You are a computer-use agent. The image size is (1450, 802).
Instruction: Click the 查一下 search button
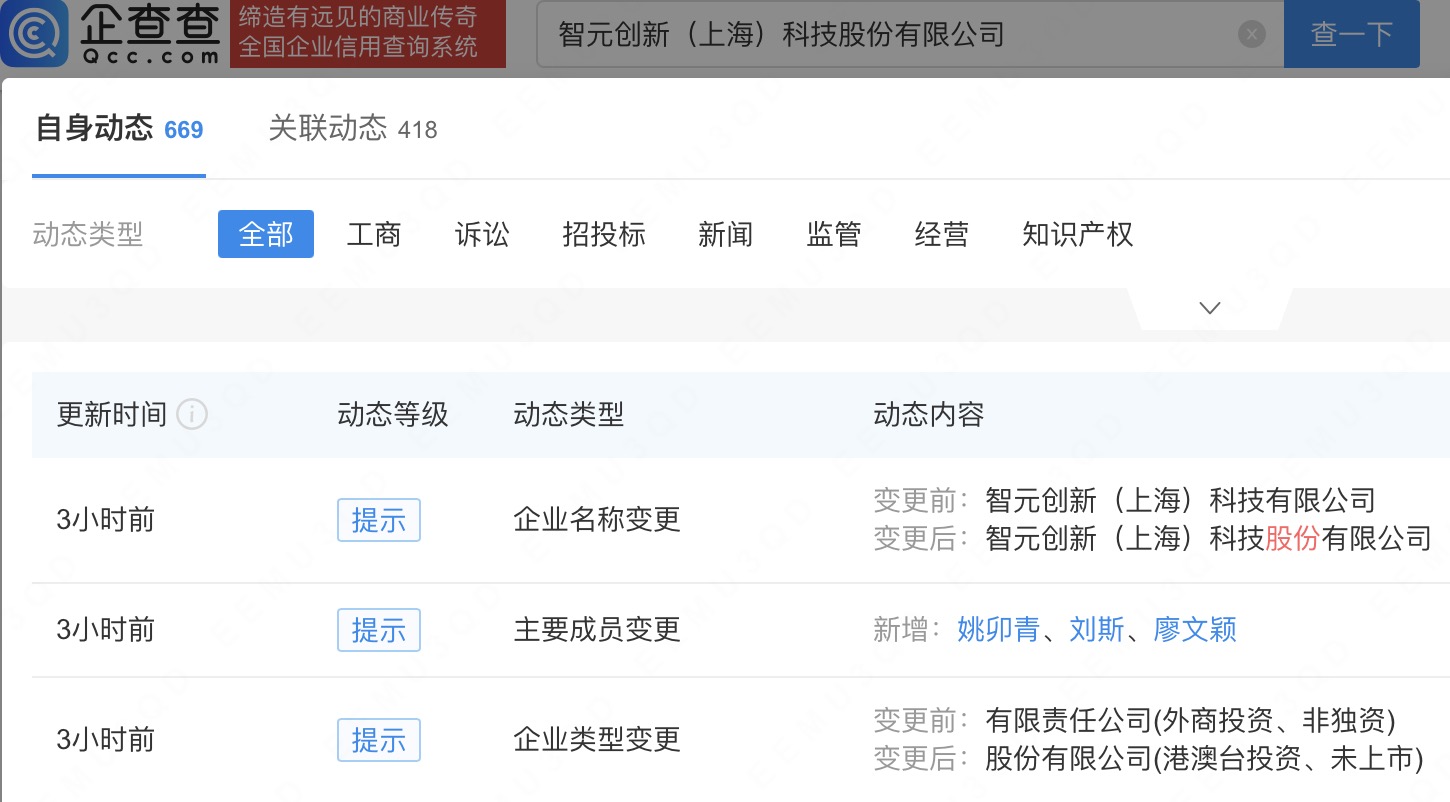pyautogui.click(x=1351, y=35)
